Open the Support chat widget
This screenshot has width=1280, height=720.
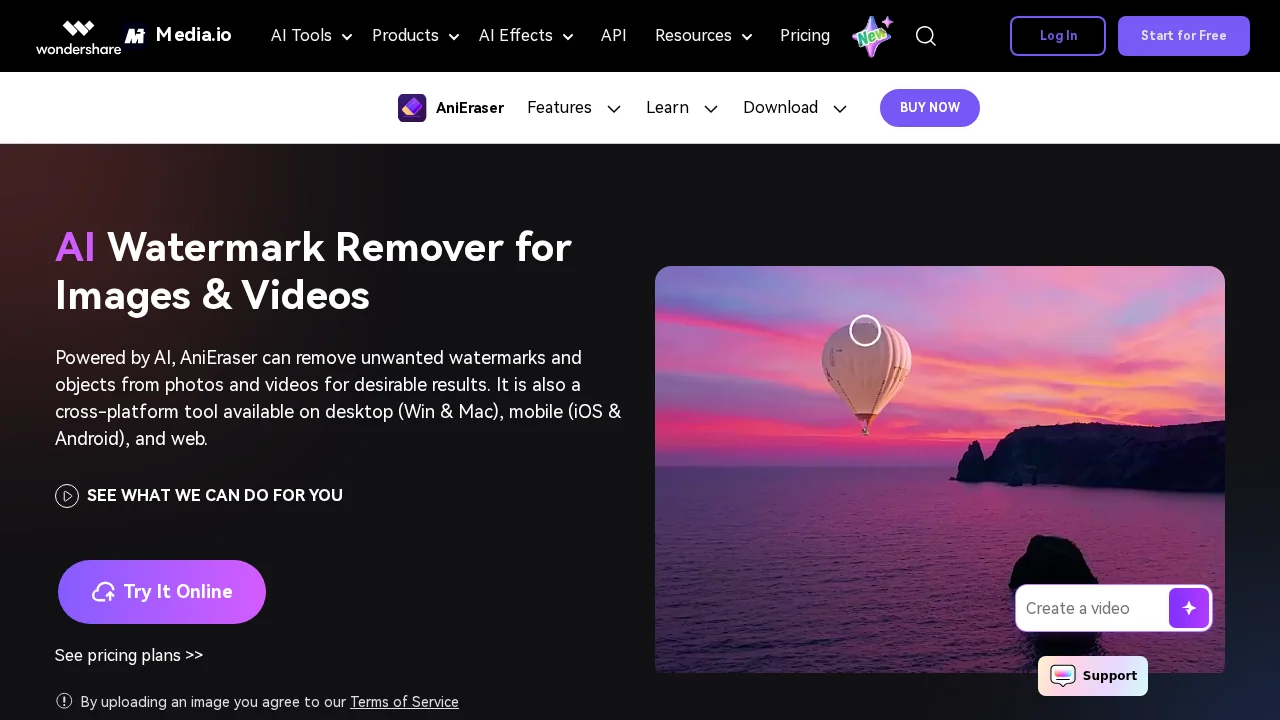1093,676
